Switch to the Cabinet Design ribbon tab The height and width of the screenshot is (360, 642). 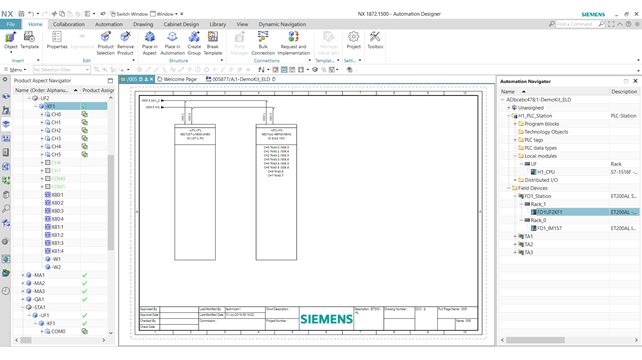tap(181, 24)
